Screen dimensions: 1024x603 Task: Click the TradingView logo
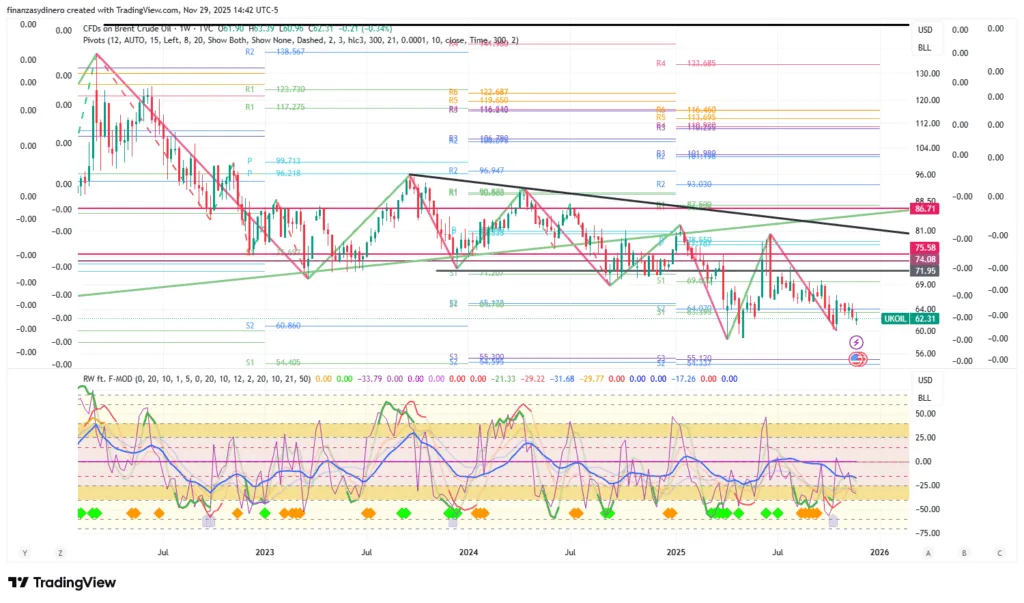[x=64, y=583]
